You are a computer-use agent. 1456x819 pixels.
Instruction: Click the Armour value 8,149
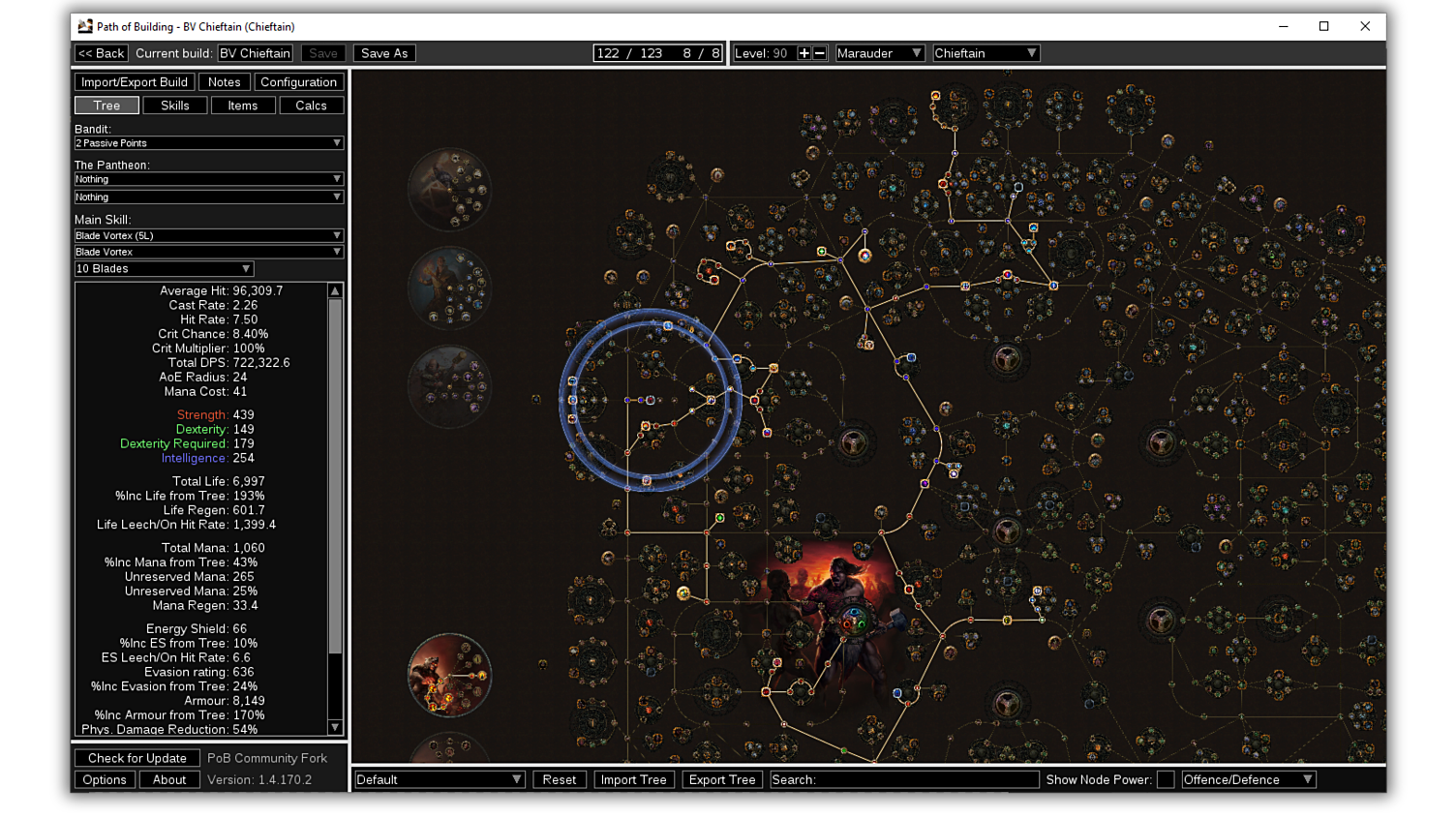249,701
